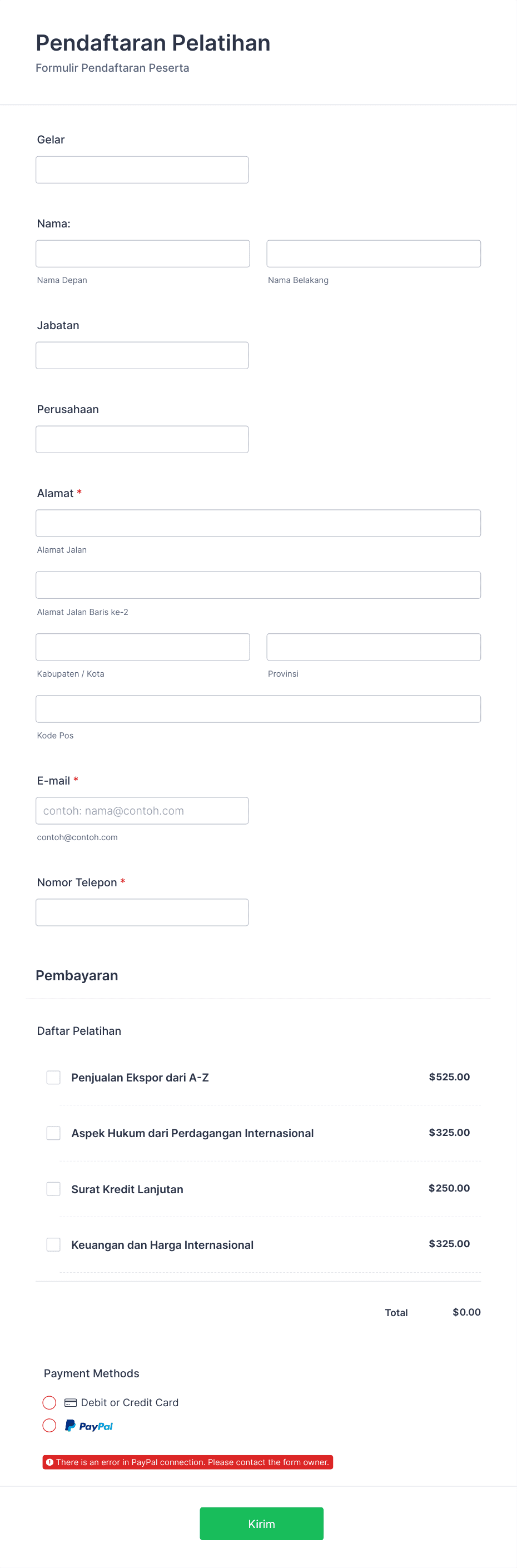Check the Penjualan Ekspor dari A-Z box

[53, 1078]
